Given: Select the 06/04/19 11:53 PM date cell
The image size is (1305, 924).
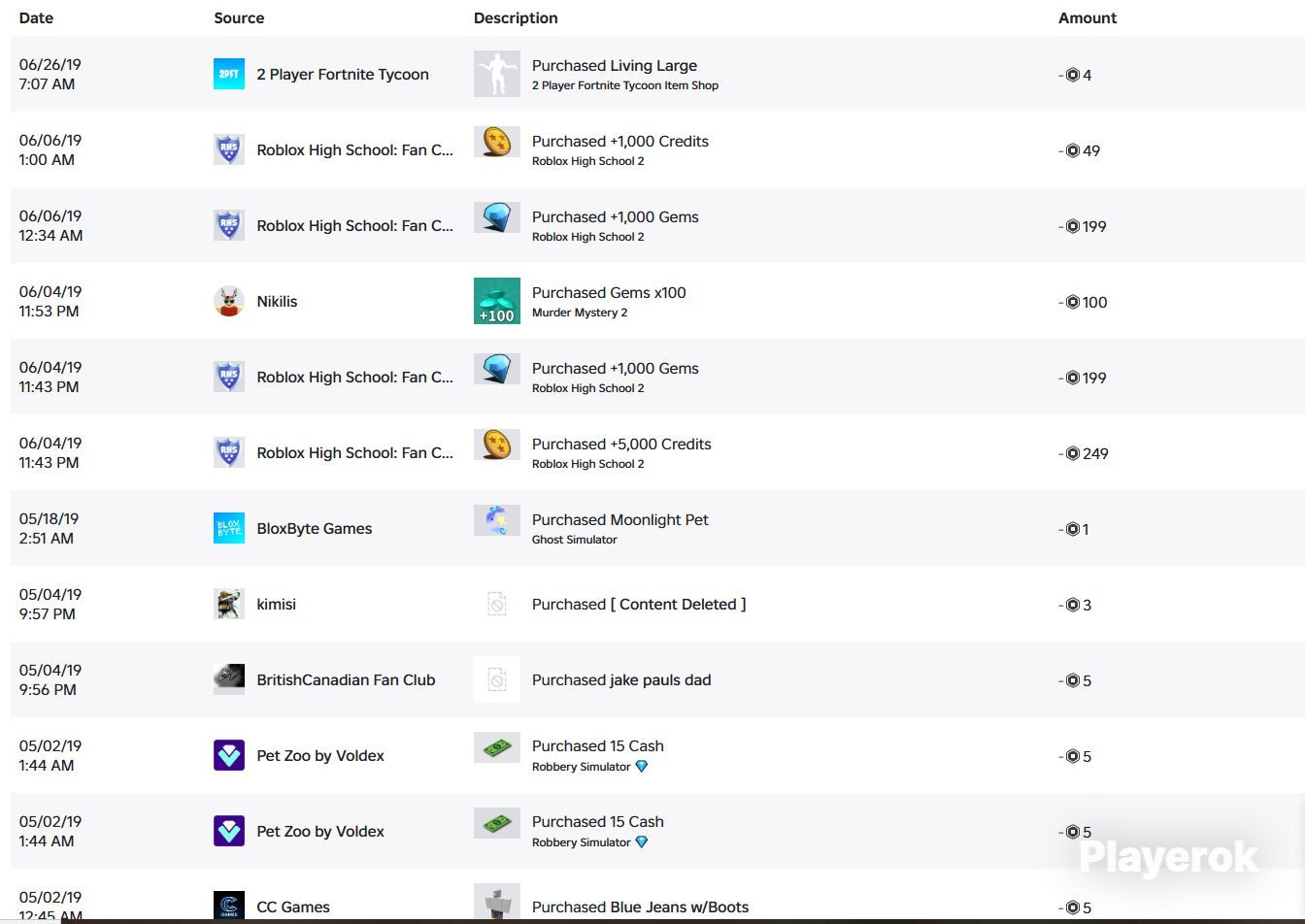Looking at the screenshot, I should pos(50,301).
